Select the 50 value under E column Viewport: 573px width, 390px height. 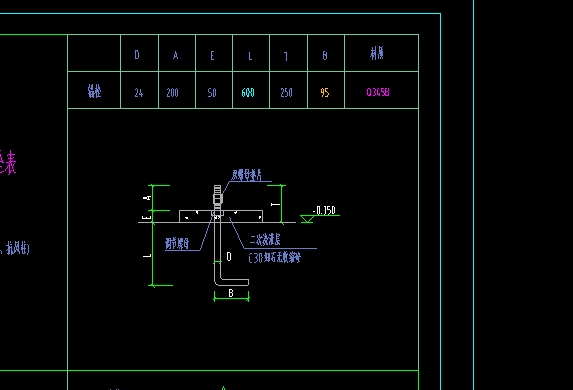coord(212,93)
